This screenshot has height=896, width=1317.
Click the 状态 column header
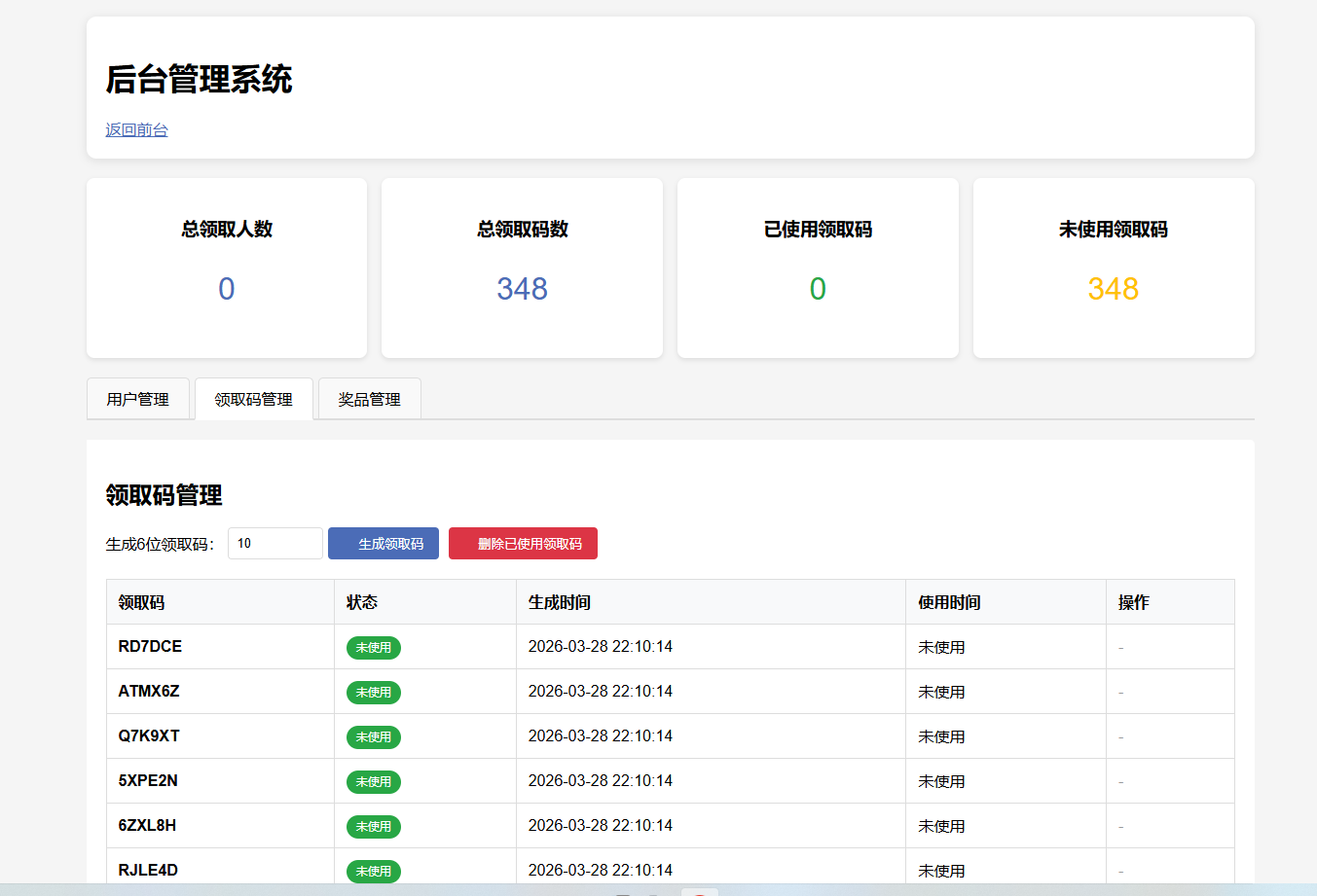(362, 602)
